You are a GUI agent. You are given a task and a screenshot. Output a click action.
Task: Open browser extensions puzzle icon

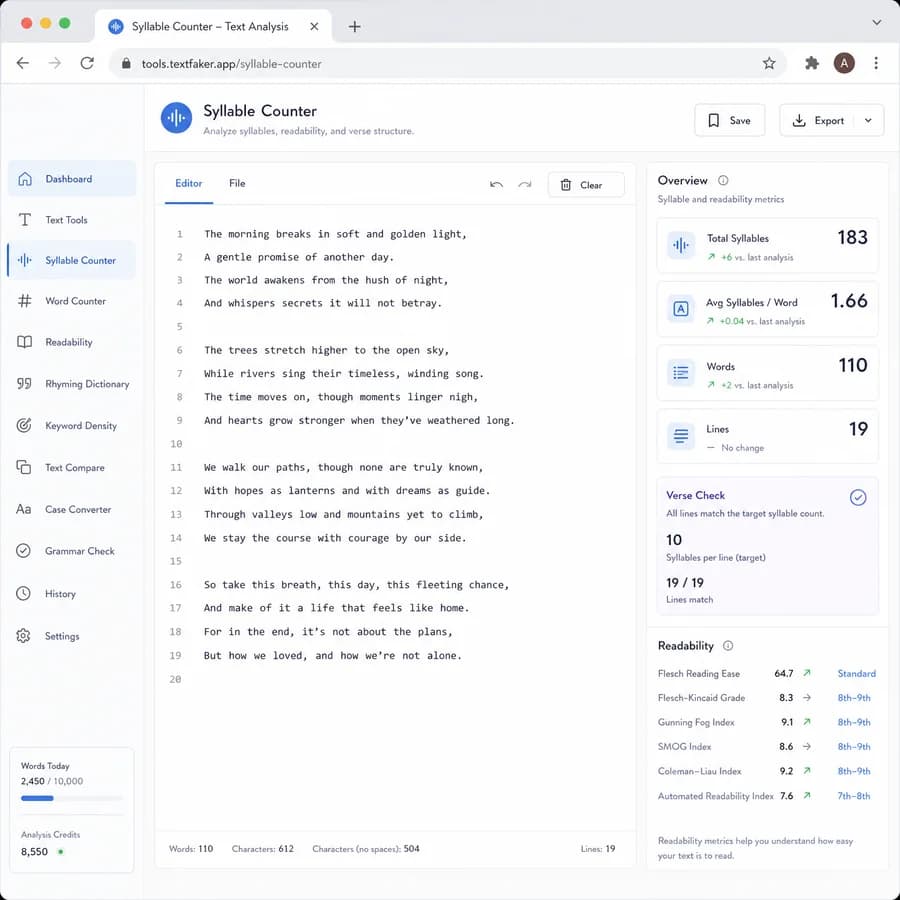pos(812,63)
